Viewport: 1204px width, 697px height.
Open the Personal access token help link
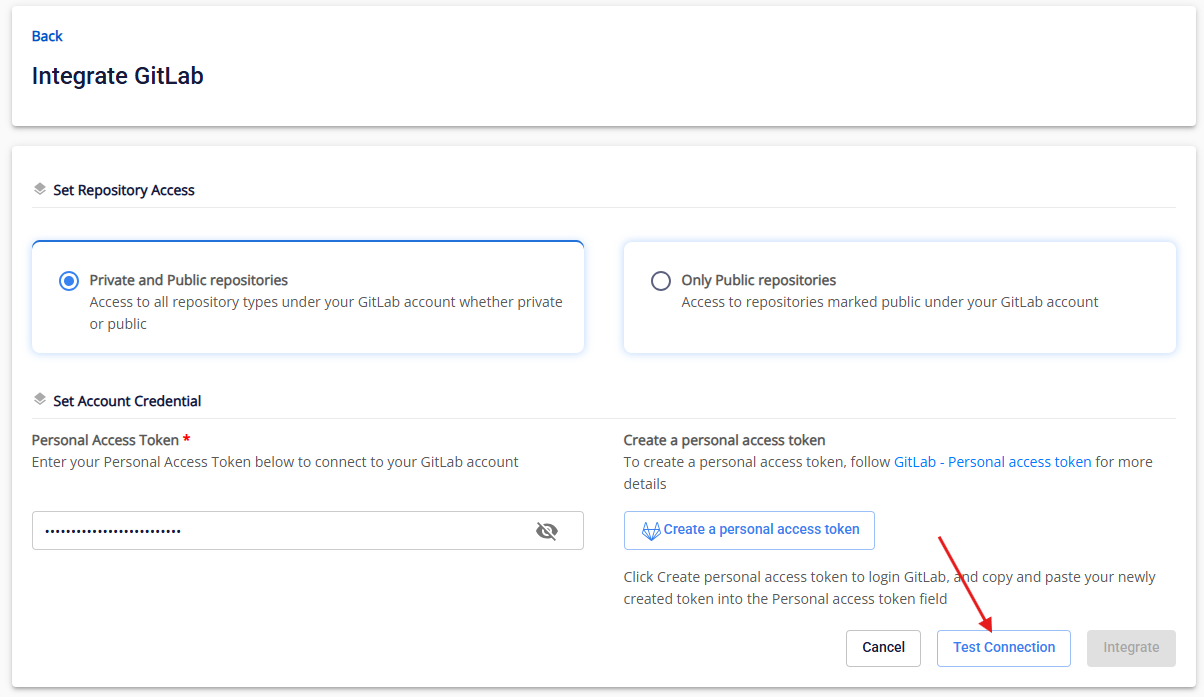click(1019, 462)
